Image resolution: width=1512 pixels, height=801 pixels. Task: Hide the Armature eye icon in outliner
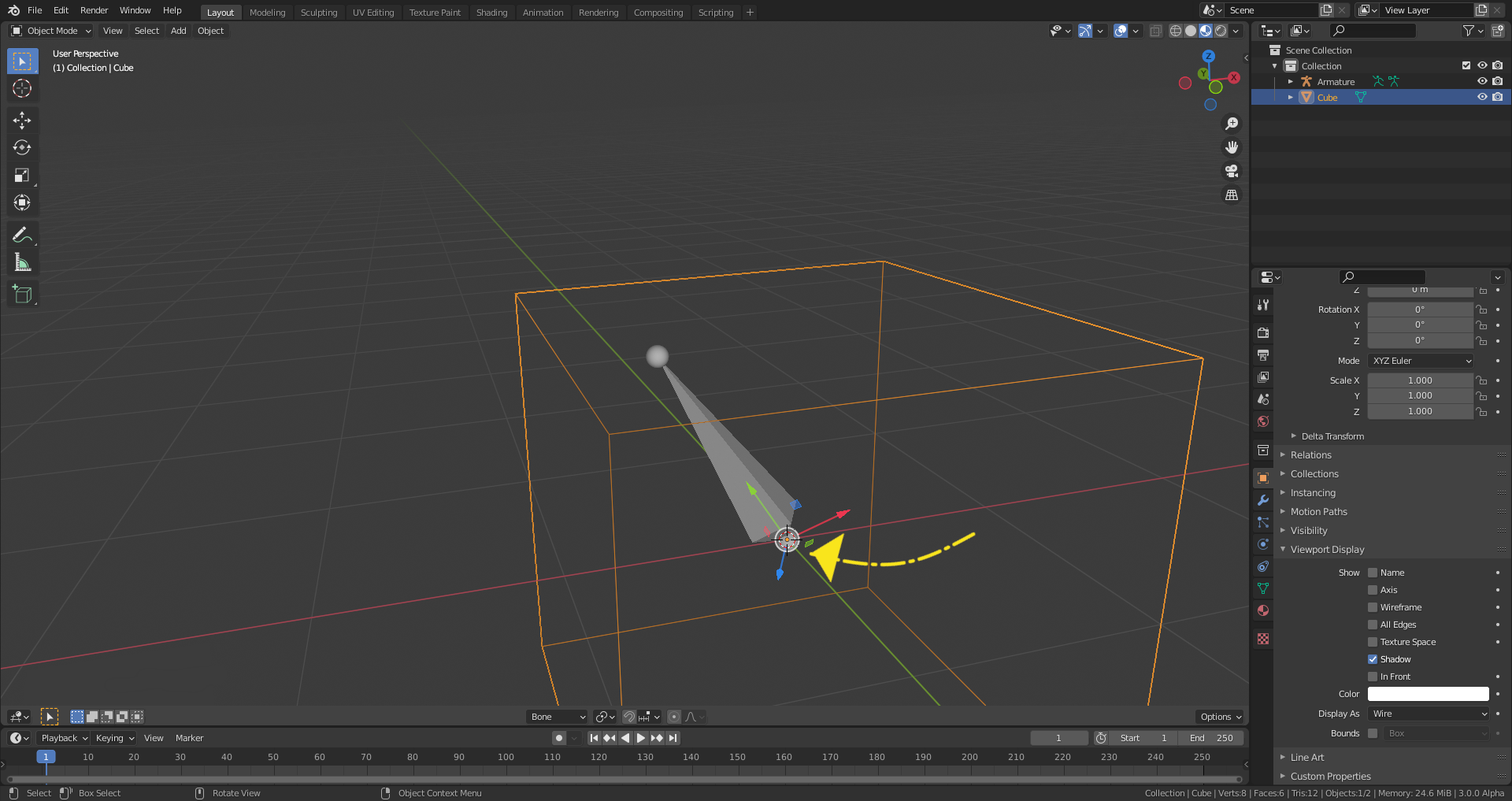[1482, 81]
